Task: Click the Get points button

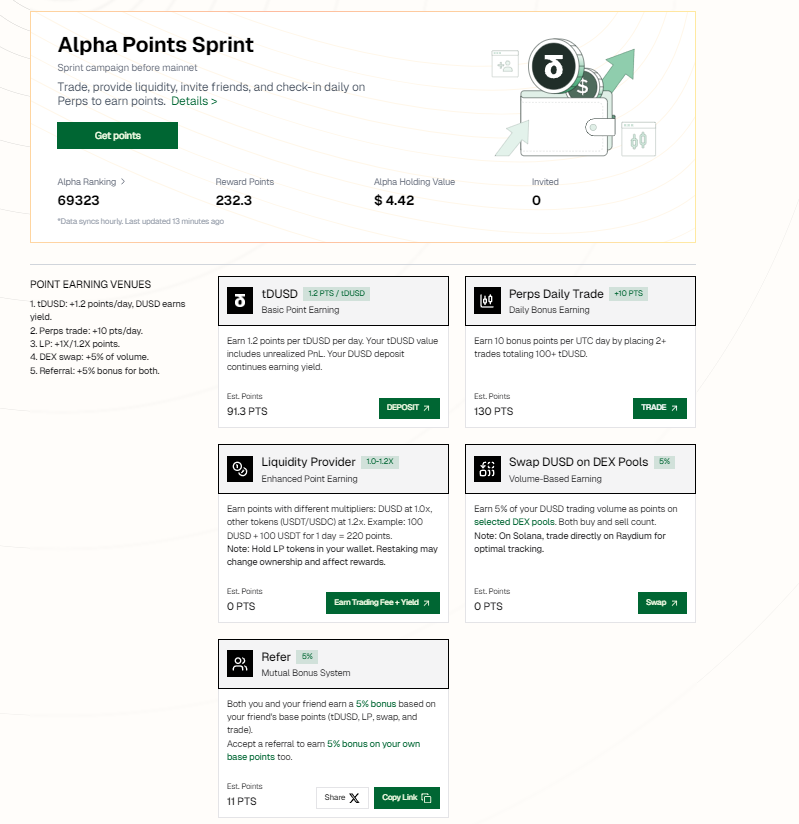Action: (x=117, y=136)
